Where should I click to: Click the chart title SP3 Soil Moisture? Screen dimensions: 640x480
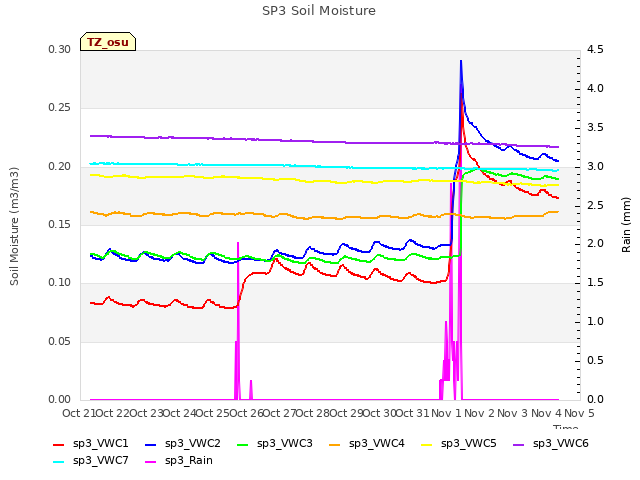click(319, 11)
